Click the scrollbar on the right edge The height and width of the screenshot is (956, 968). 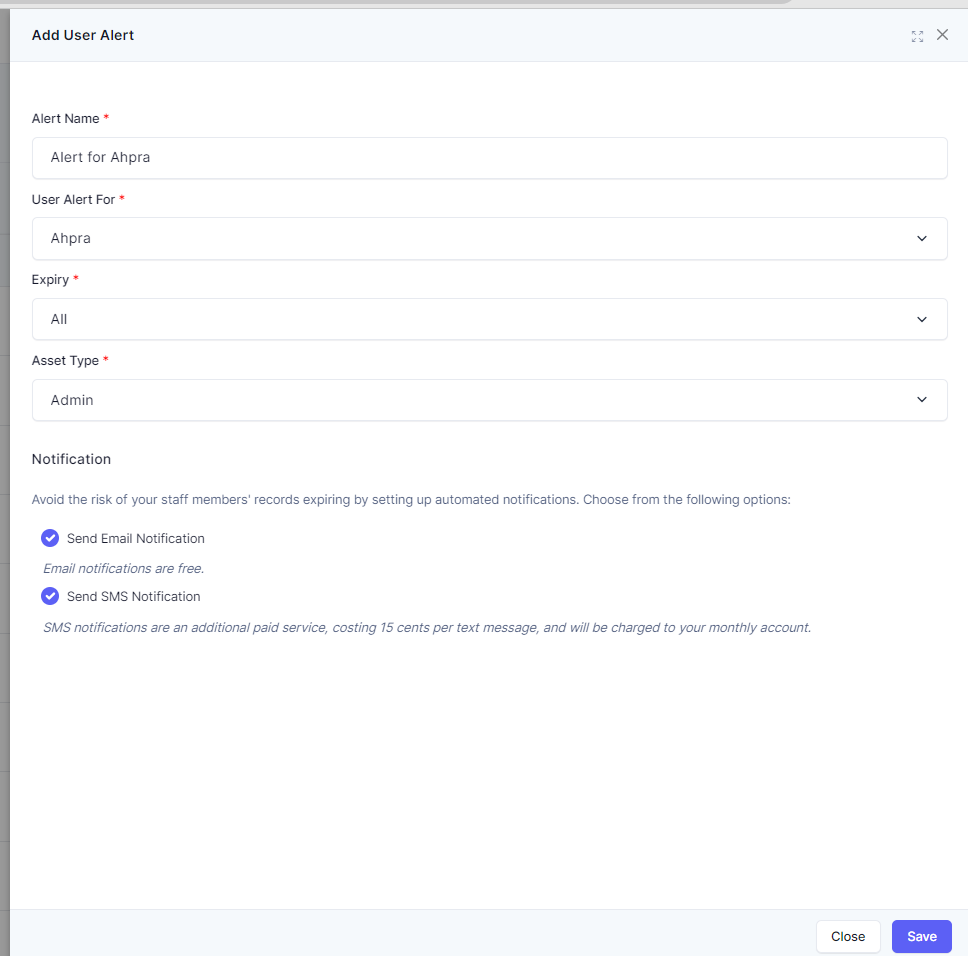point(961,480)
